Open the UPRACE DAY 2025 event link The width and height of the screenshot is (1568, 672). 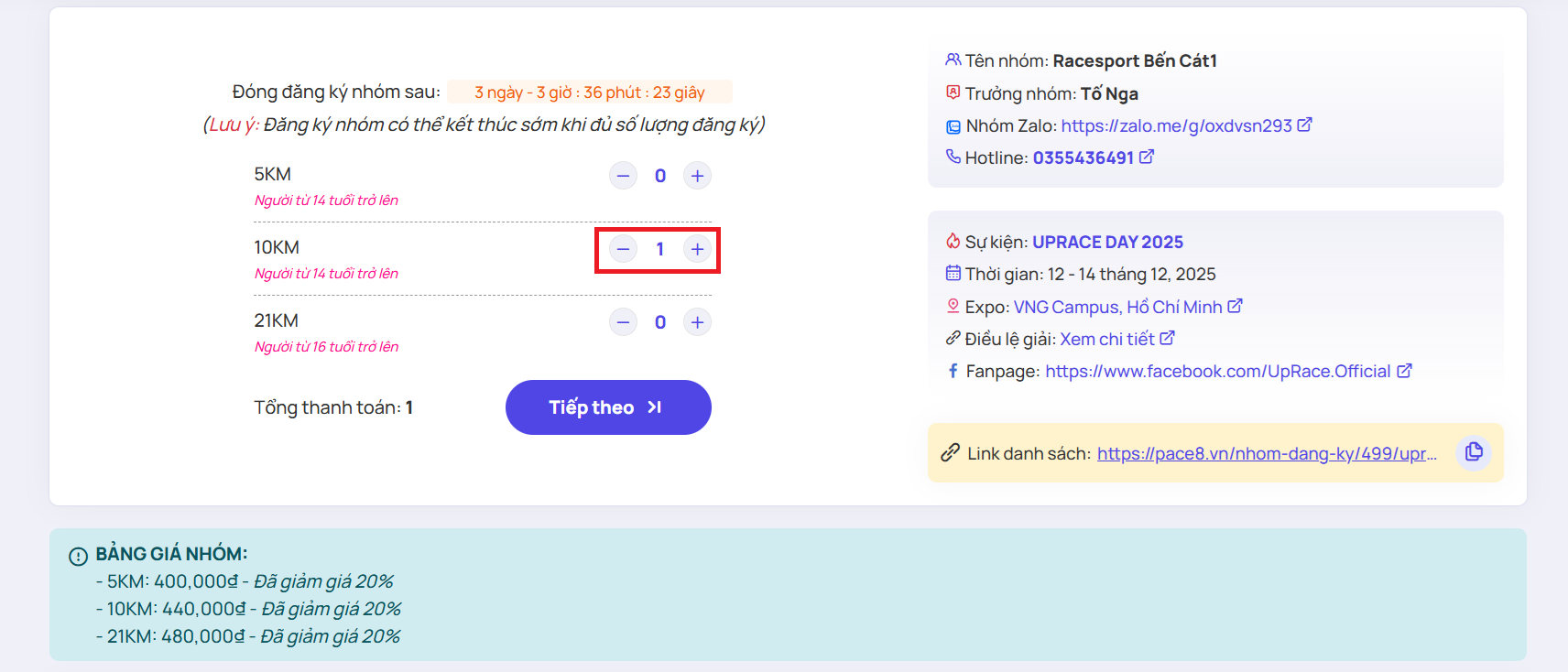click(1107, 242)
